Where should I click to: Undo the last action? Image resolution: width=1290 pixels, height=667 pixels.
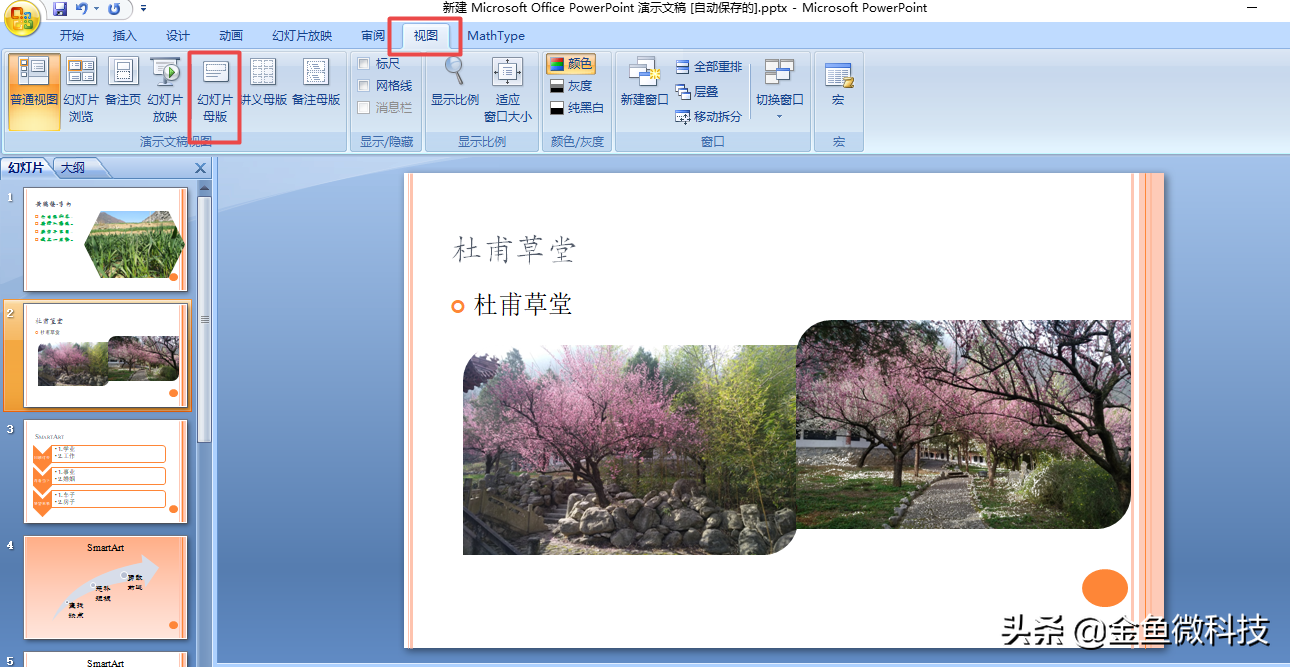point(81,9)
